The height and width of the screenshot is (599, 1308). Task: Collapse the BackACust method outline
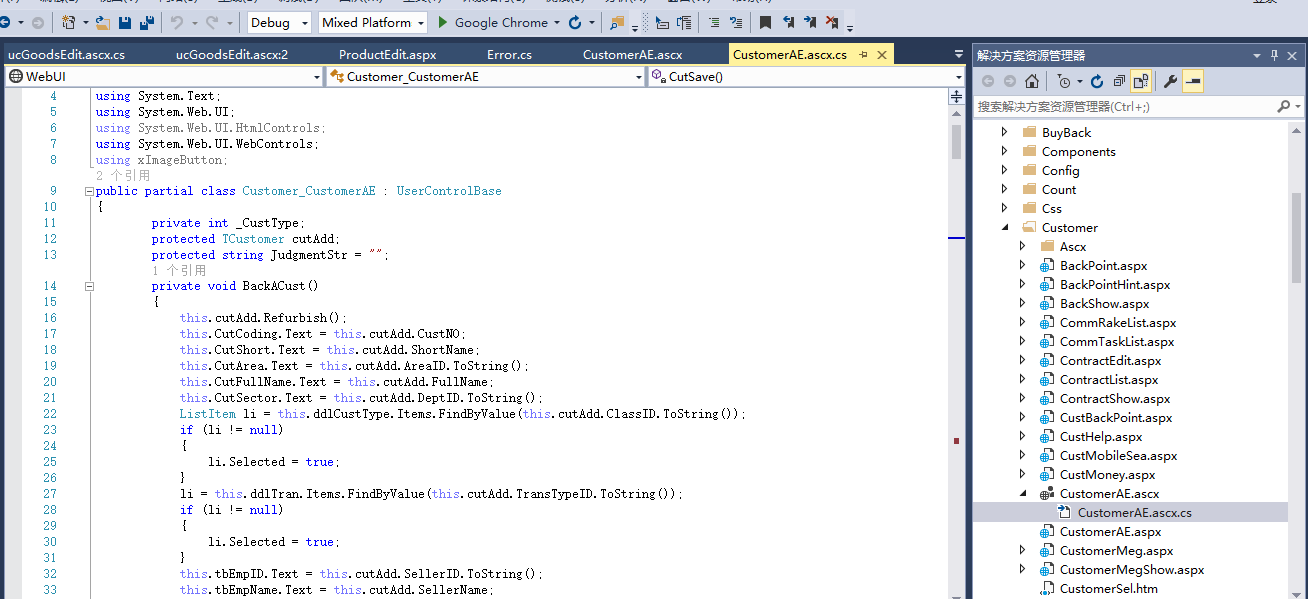coord(89,286)
